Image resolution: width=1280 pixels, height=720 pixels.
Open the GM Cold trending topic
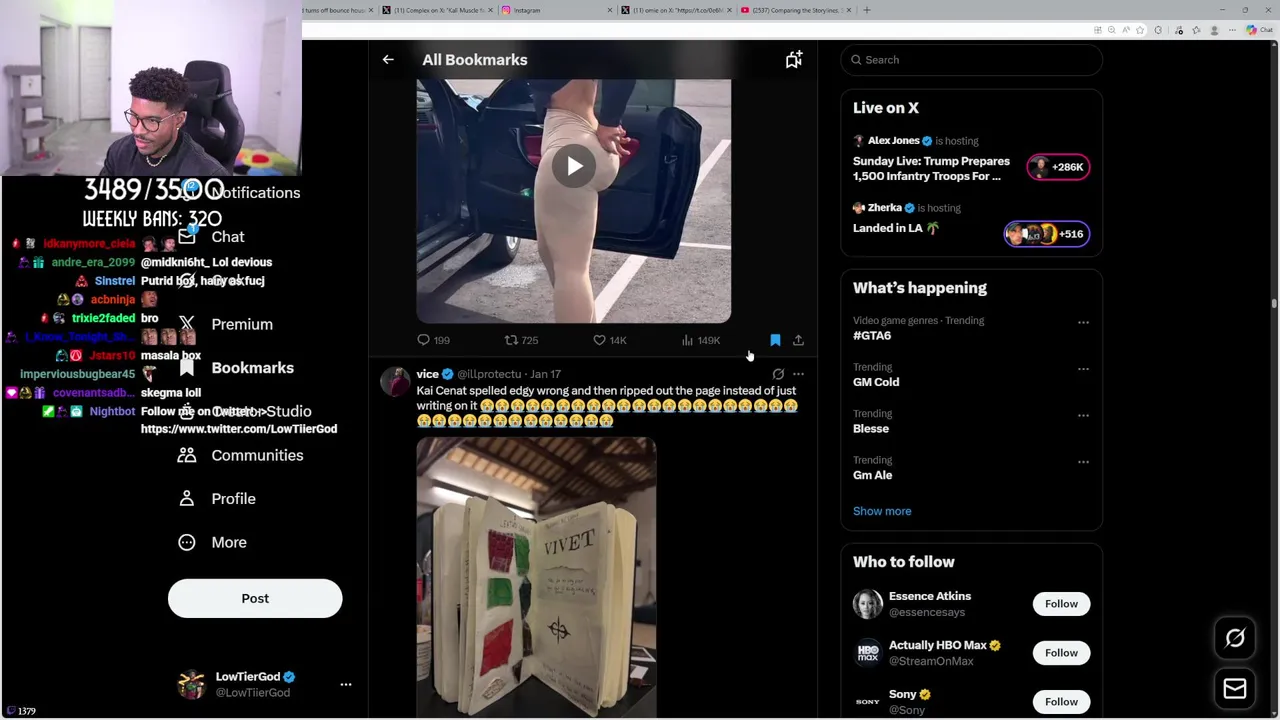[x=876, y=382]
